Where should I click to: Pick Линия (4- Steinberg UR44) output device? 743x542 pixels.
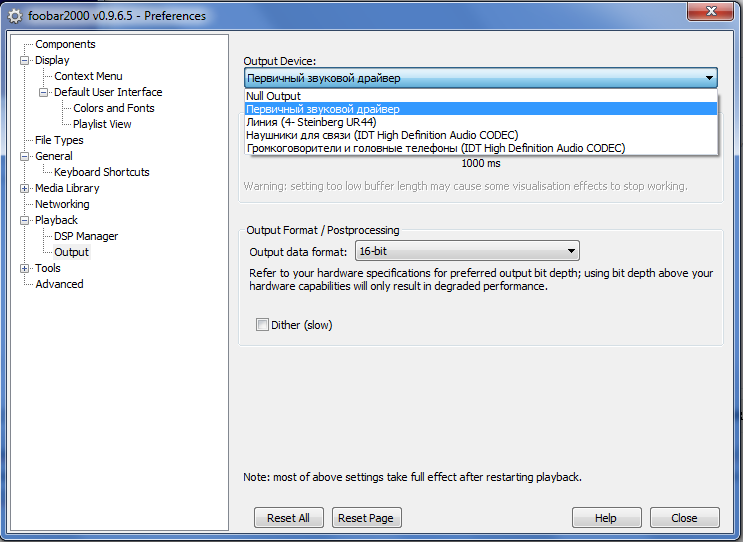[x=481, y=122]
